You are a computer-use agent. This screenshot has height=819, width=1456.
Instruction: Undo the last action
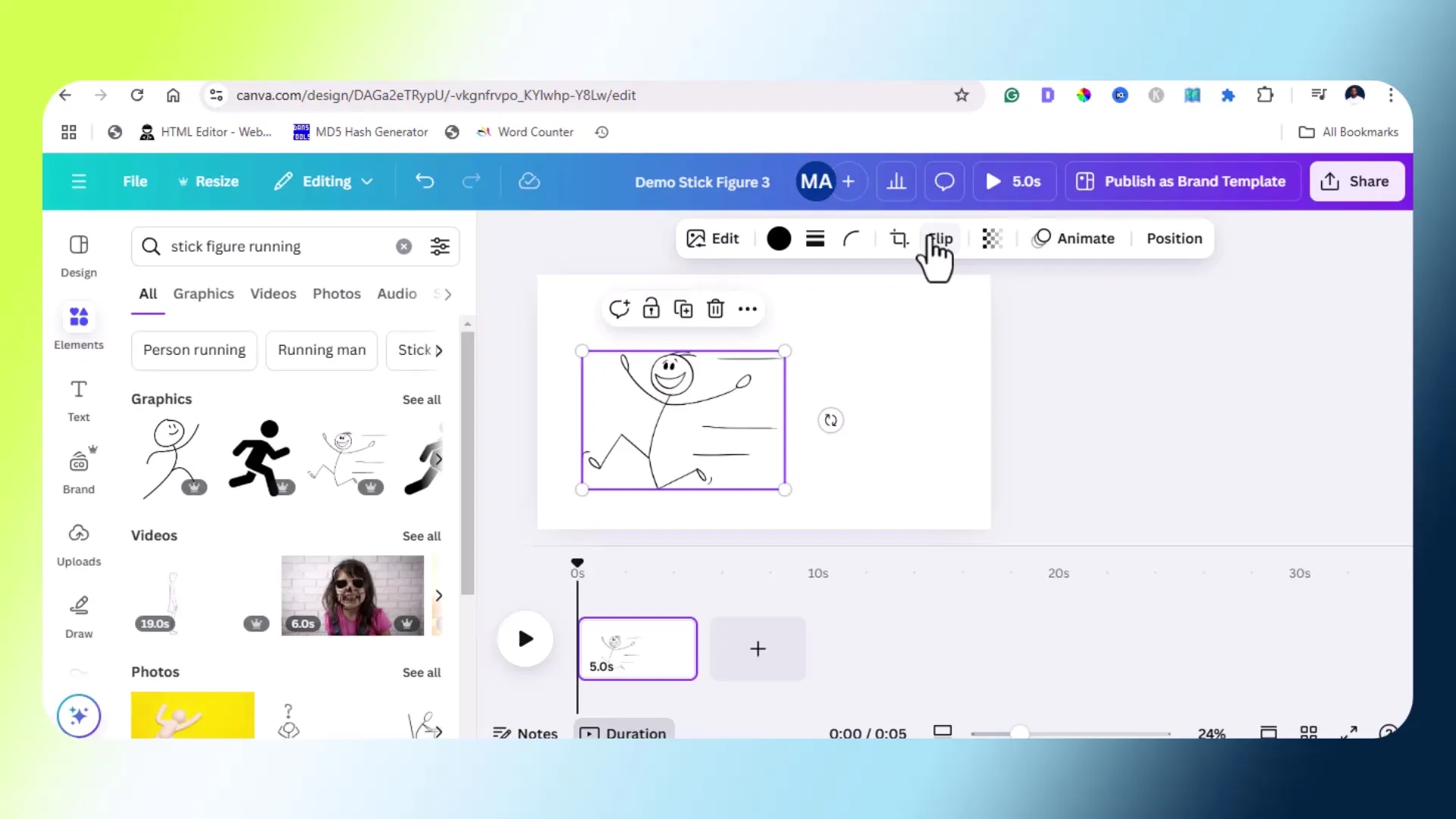click(425, 181)
